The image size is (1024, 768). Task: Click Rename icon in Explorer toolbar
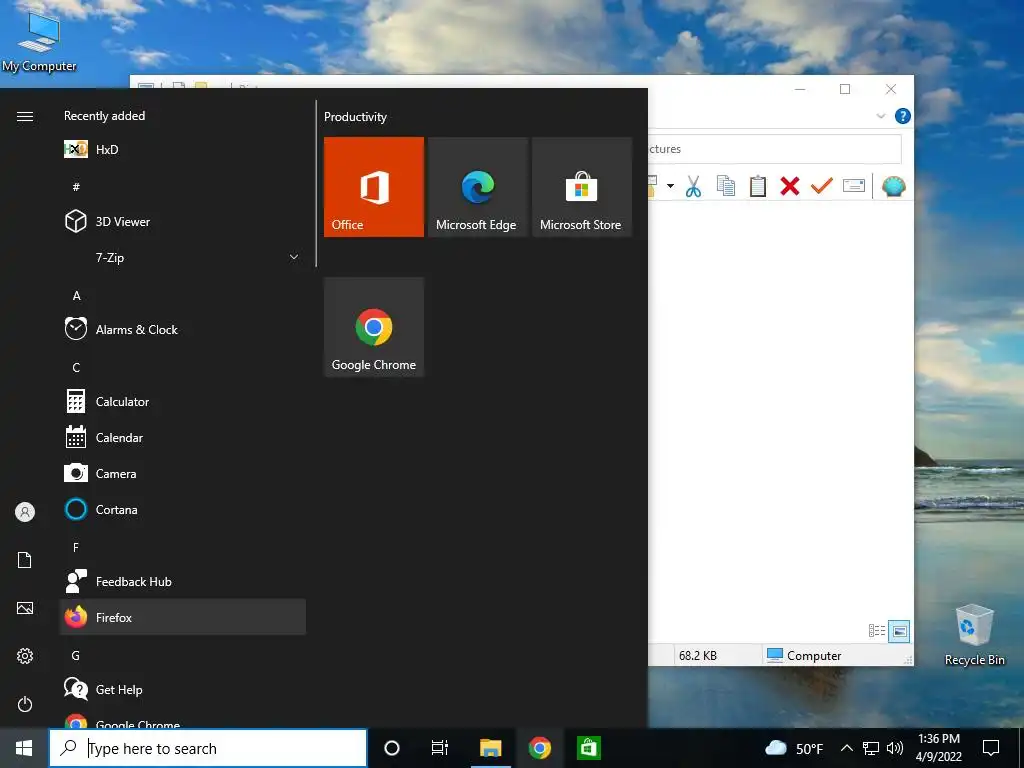click(854, 187)
